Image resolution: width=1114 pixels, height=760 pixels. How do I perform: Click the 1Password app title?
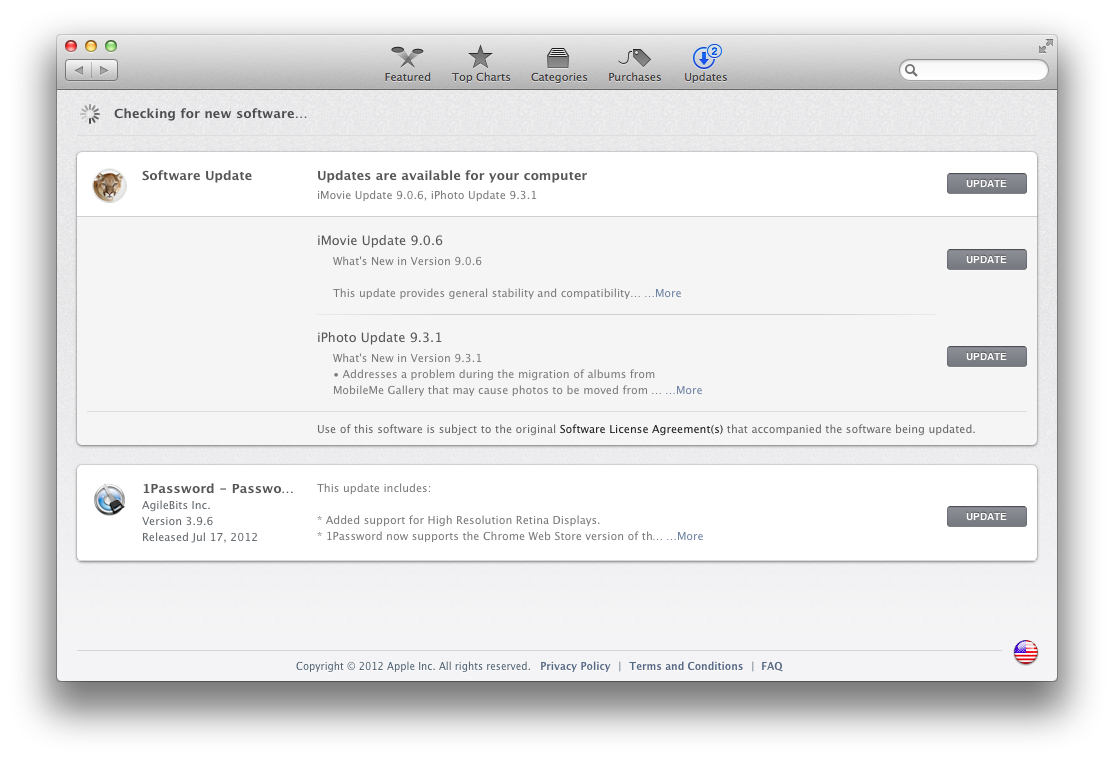[x=217, y=489]
